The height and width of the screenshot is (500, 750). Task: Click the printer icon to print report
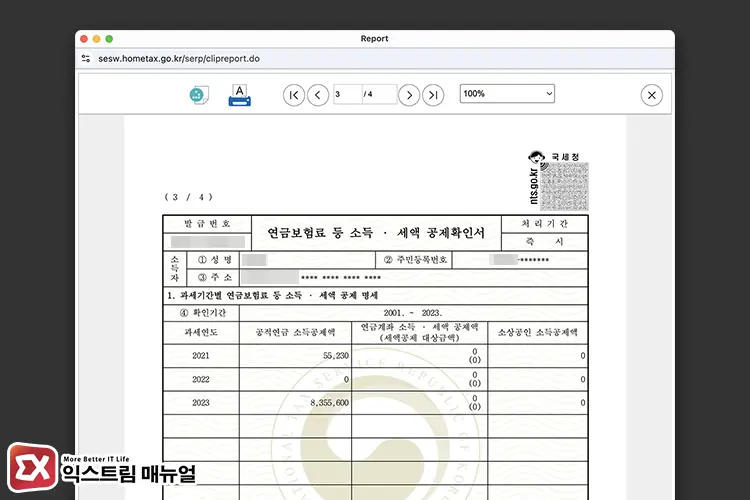pos(240,95)
